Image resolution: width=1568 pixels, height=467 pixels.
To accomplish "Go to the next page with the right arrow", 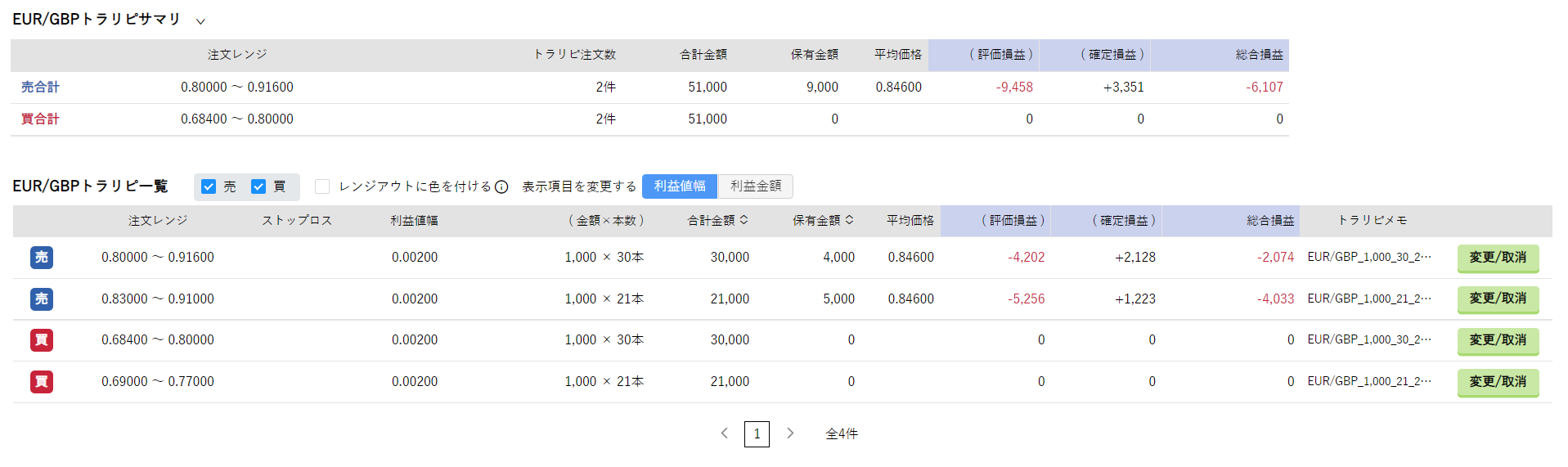I will 790,433.
